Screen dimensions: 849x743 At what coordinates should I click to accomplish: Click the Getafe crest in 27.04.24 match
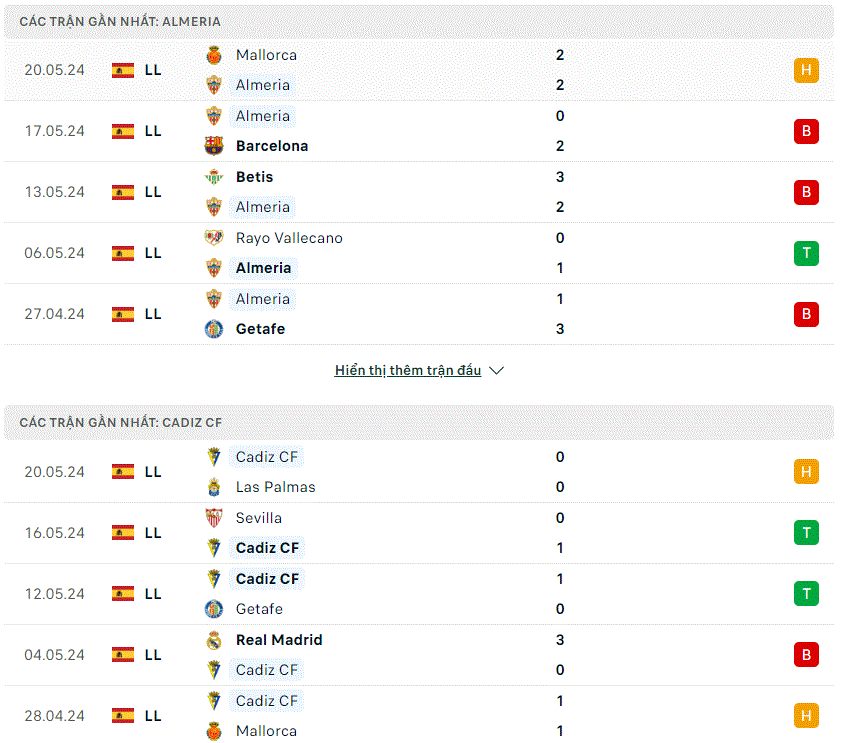tap(214, 329)
